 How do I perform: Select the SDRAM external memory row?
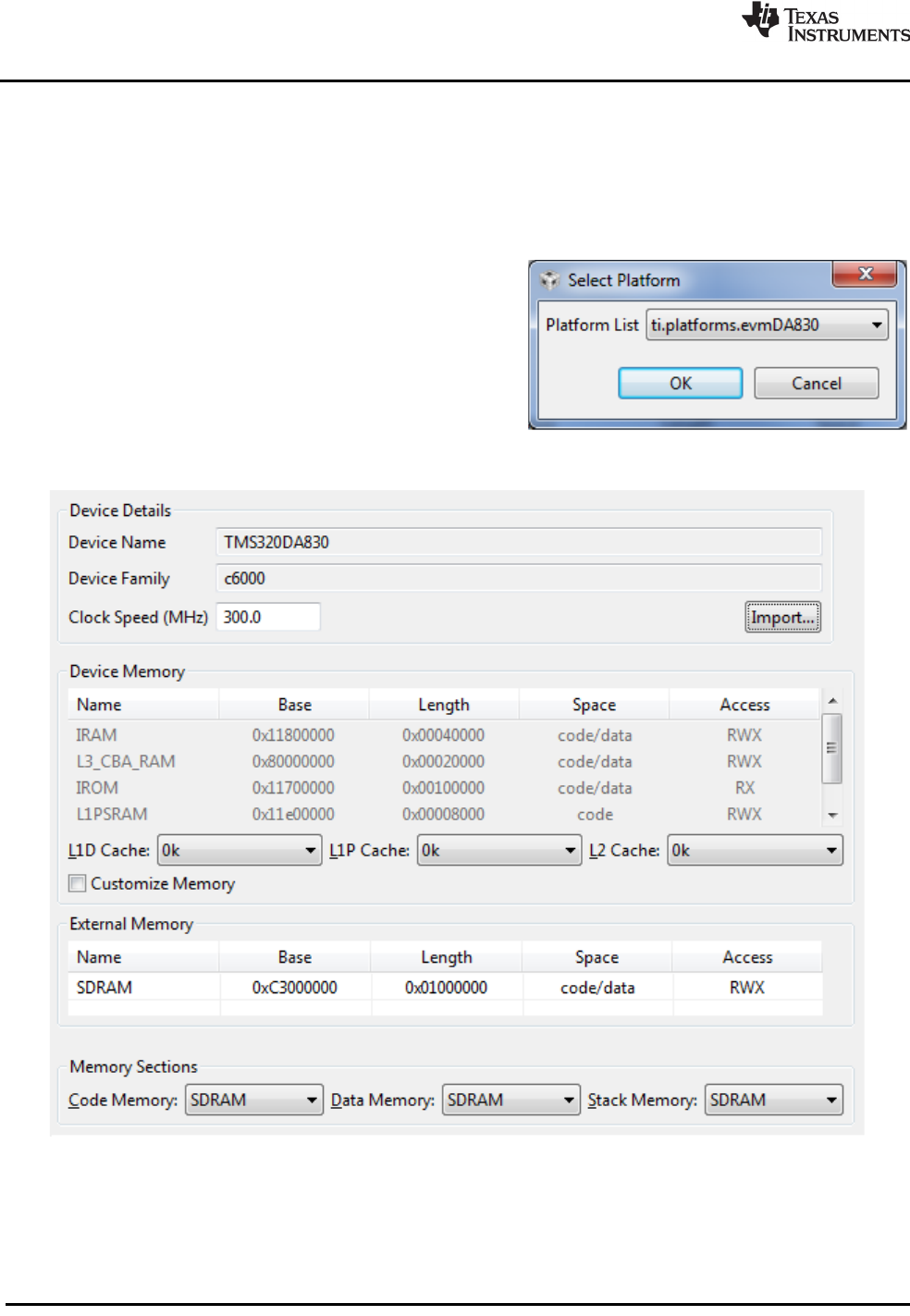point(445,987)
